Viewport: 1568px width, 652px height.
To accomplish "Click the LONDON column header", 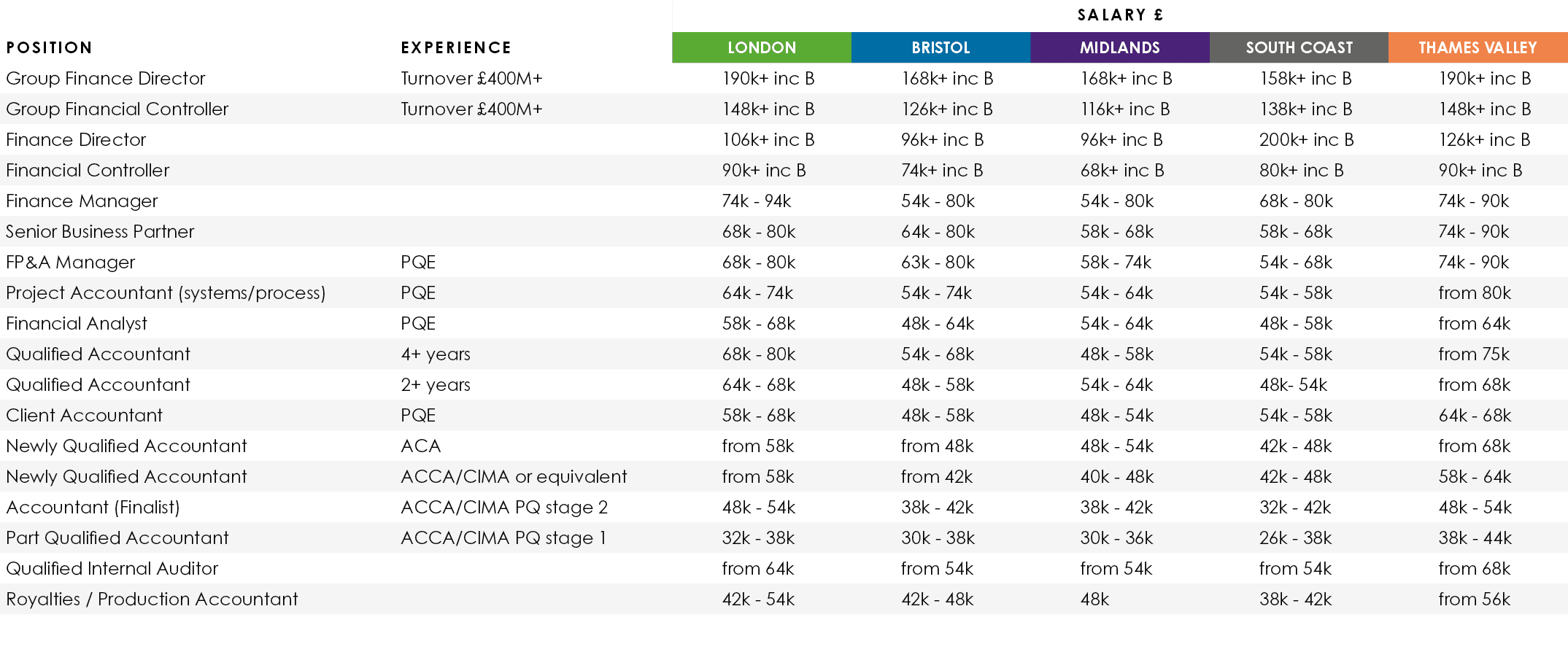I will [761, 48].
